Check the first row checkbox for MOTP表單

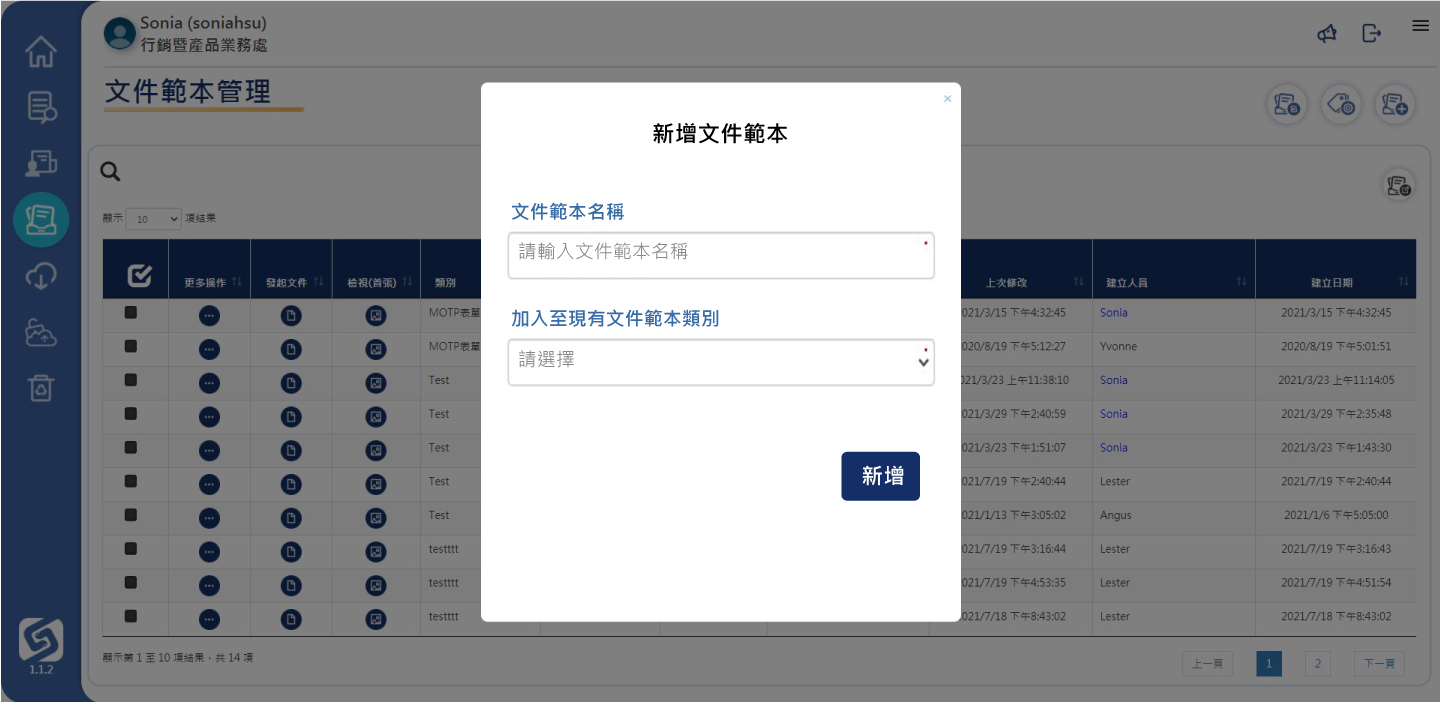coord(131,313)
